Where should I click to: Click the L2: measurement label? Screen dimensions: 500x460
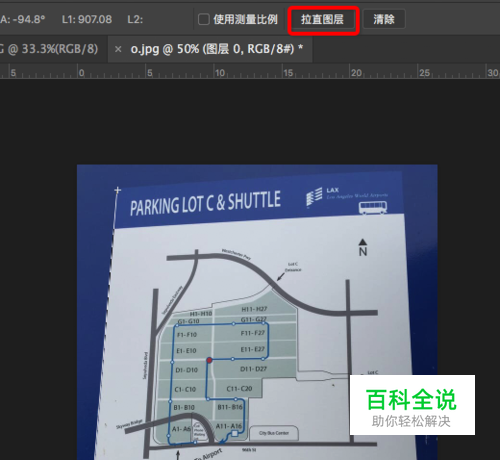point(135,19)
